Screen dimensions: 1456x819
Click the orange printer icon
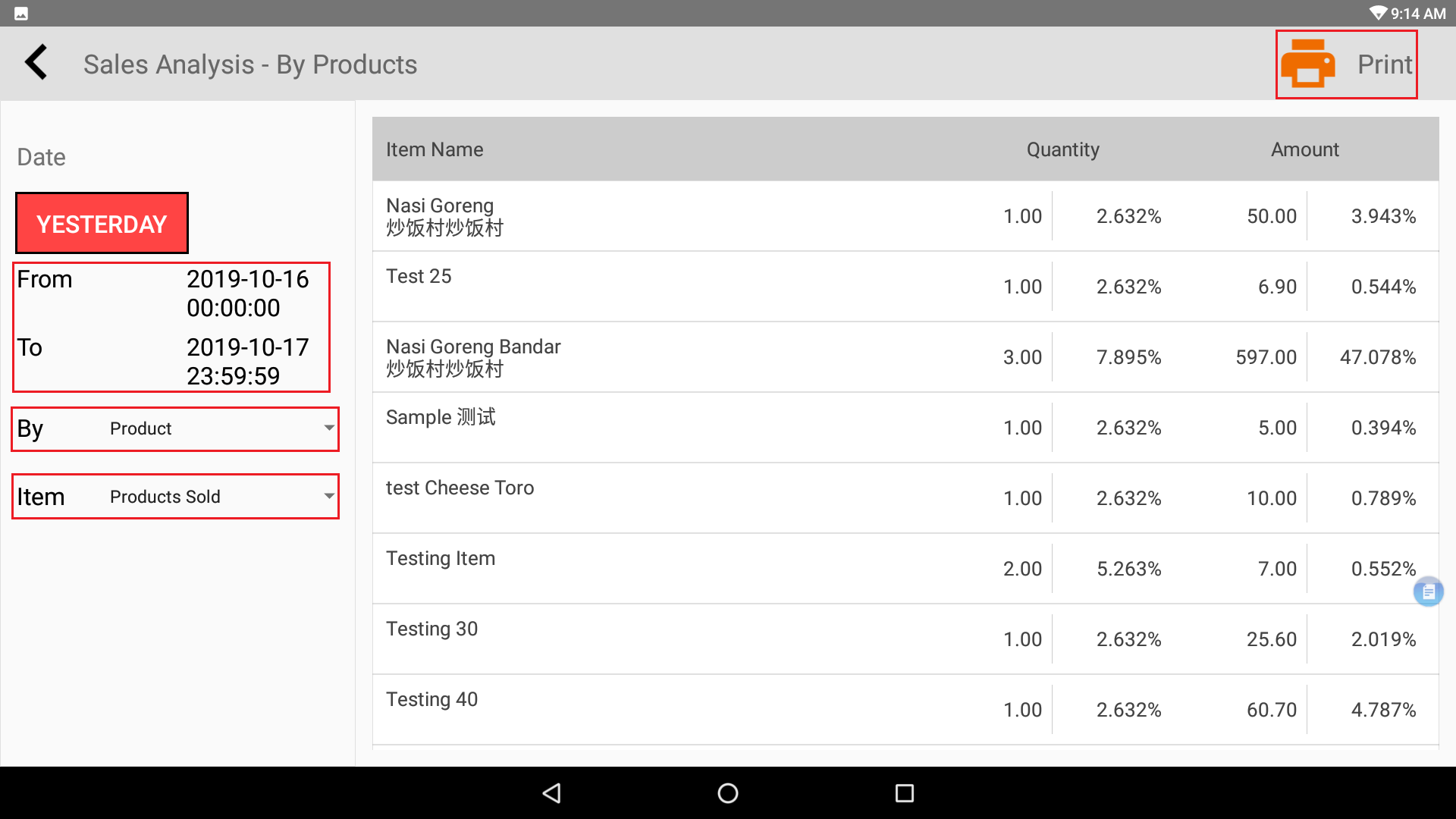click(x=1307, y=64)
